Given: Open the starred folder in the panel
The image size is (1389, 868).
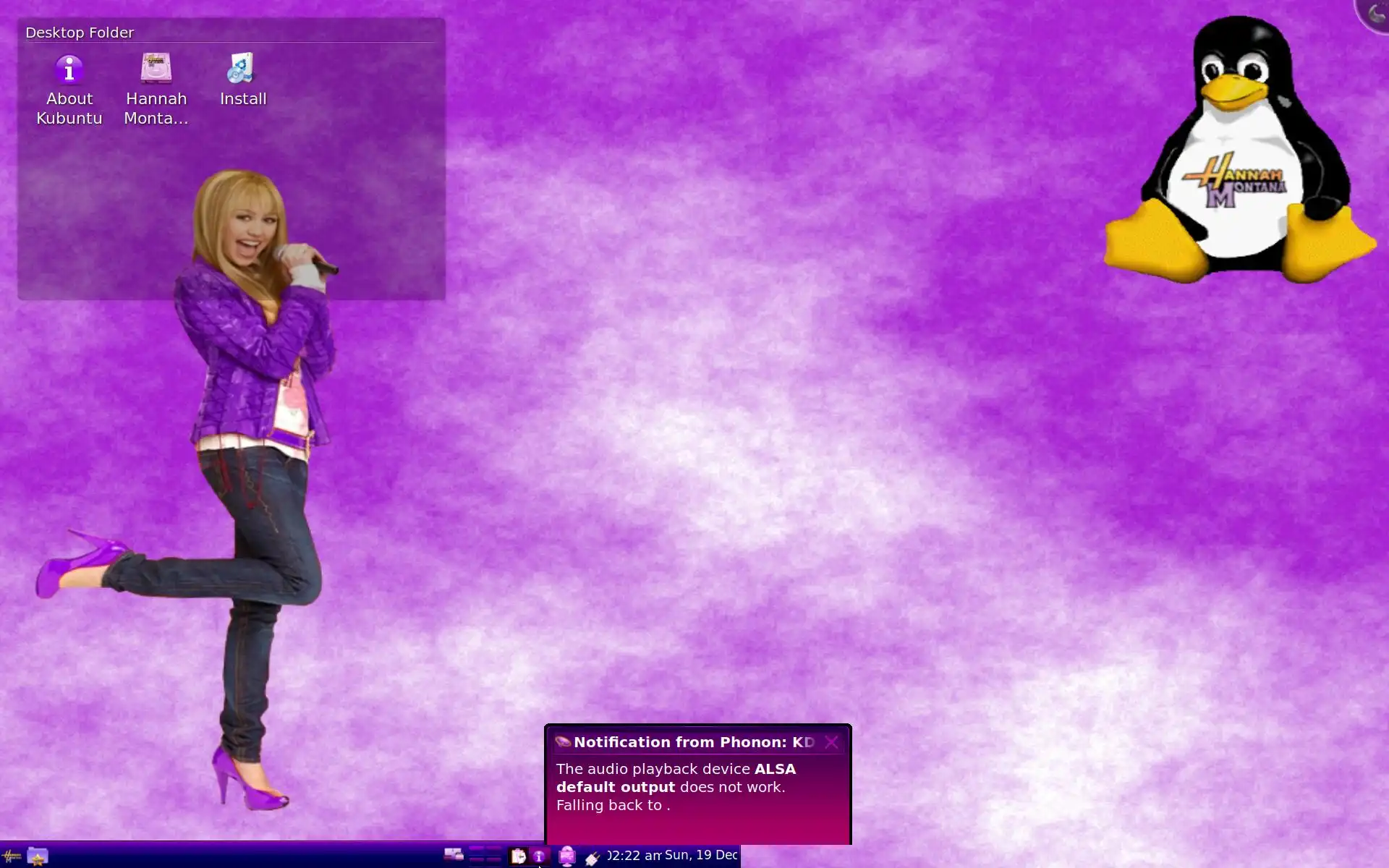Looking at the screenshot, I should [x=38, y=856].
